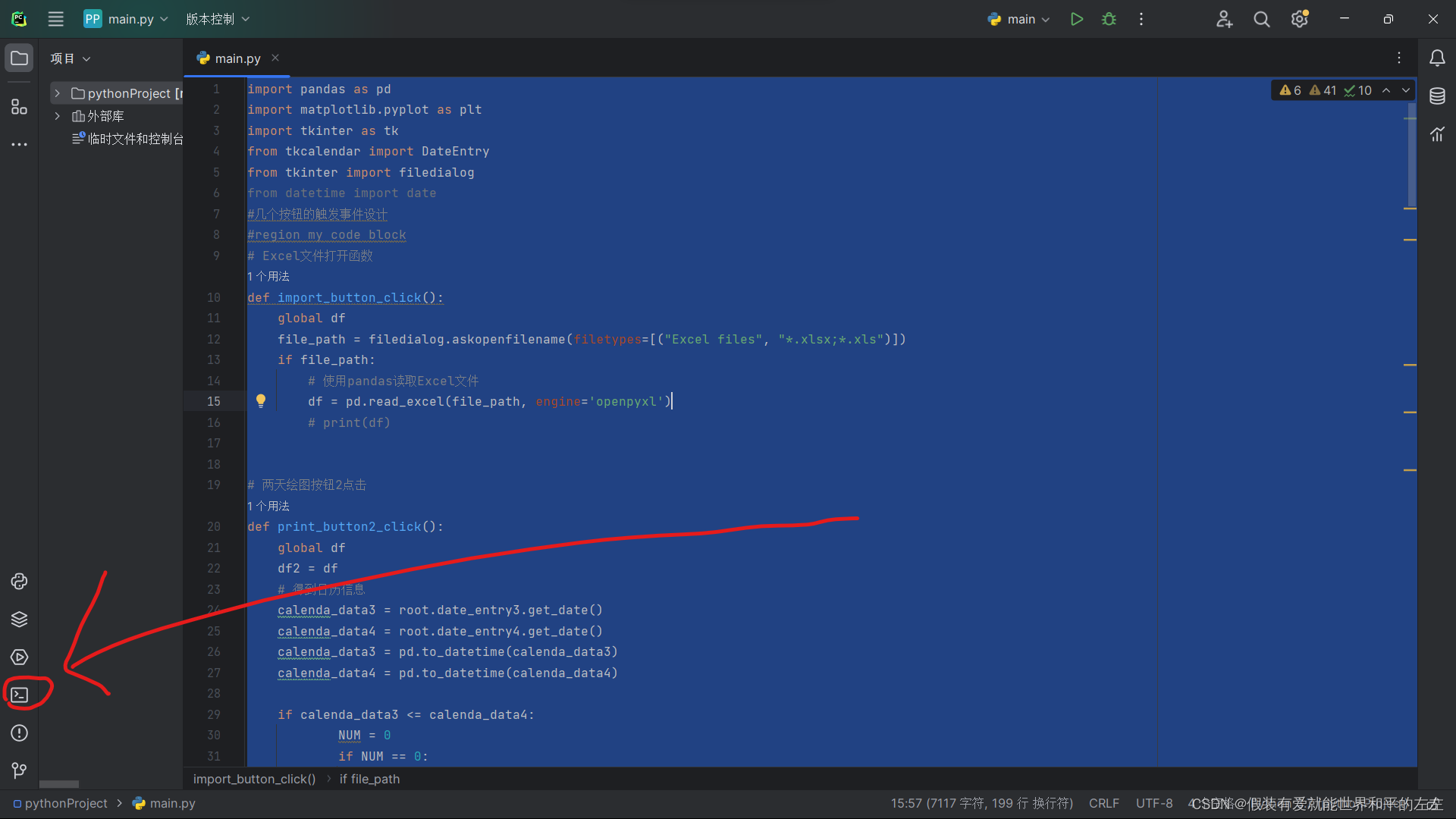Open the Services tool window

(x=20, y=657)
